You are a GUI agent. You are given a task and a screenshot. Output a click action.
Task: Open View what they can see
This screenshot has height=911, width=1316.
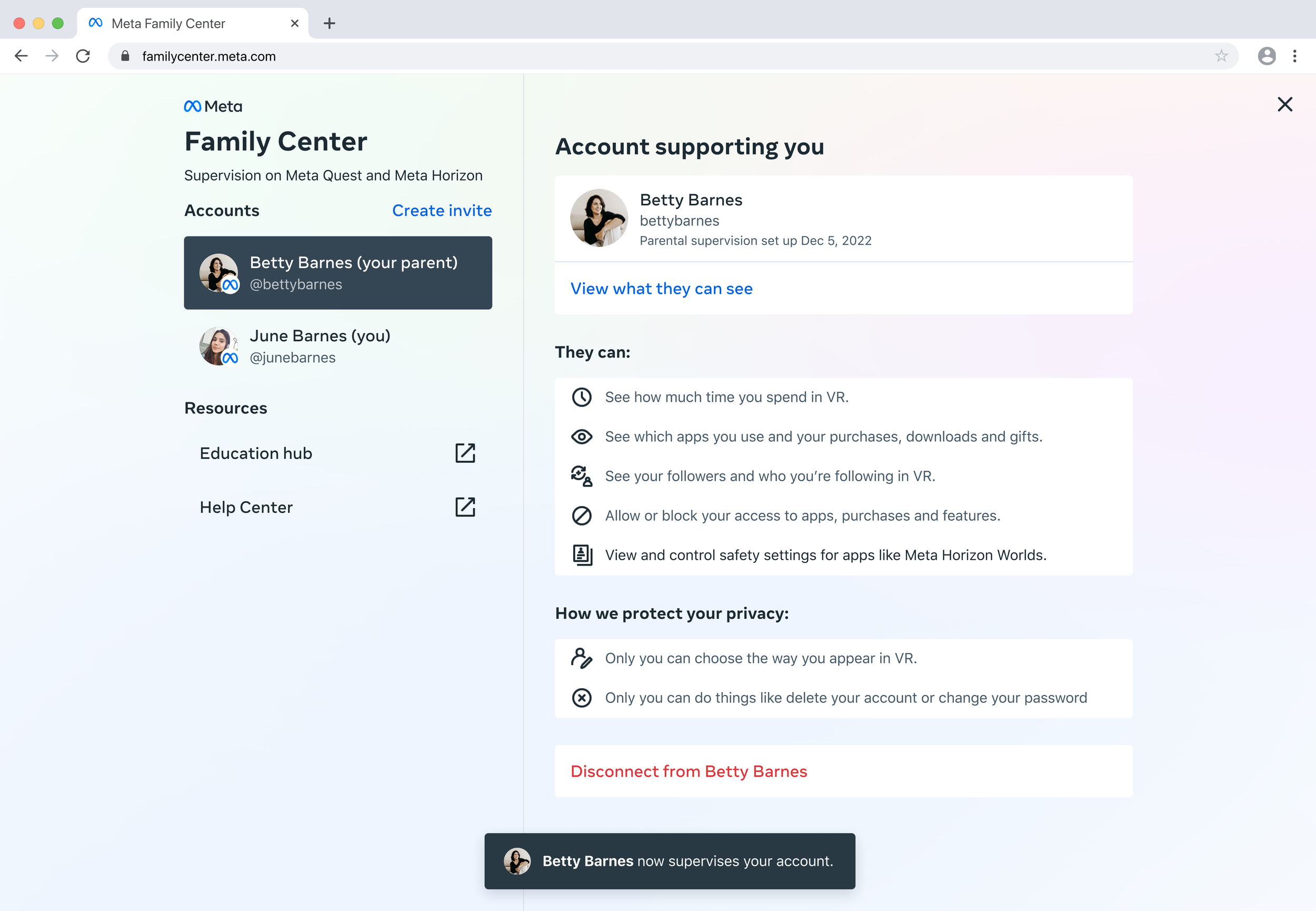[x=661, y=289]
